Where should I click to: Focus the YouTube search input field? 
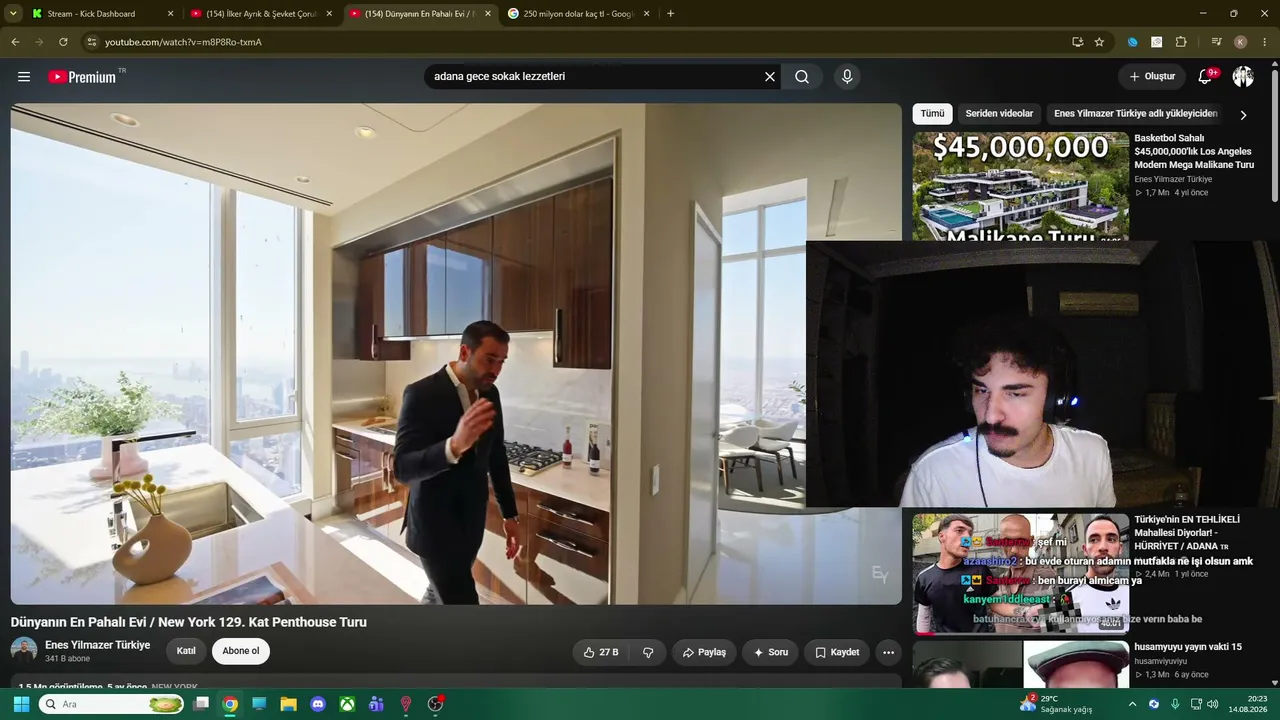pos(595,77)
